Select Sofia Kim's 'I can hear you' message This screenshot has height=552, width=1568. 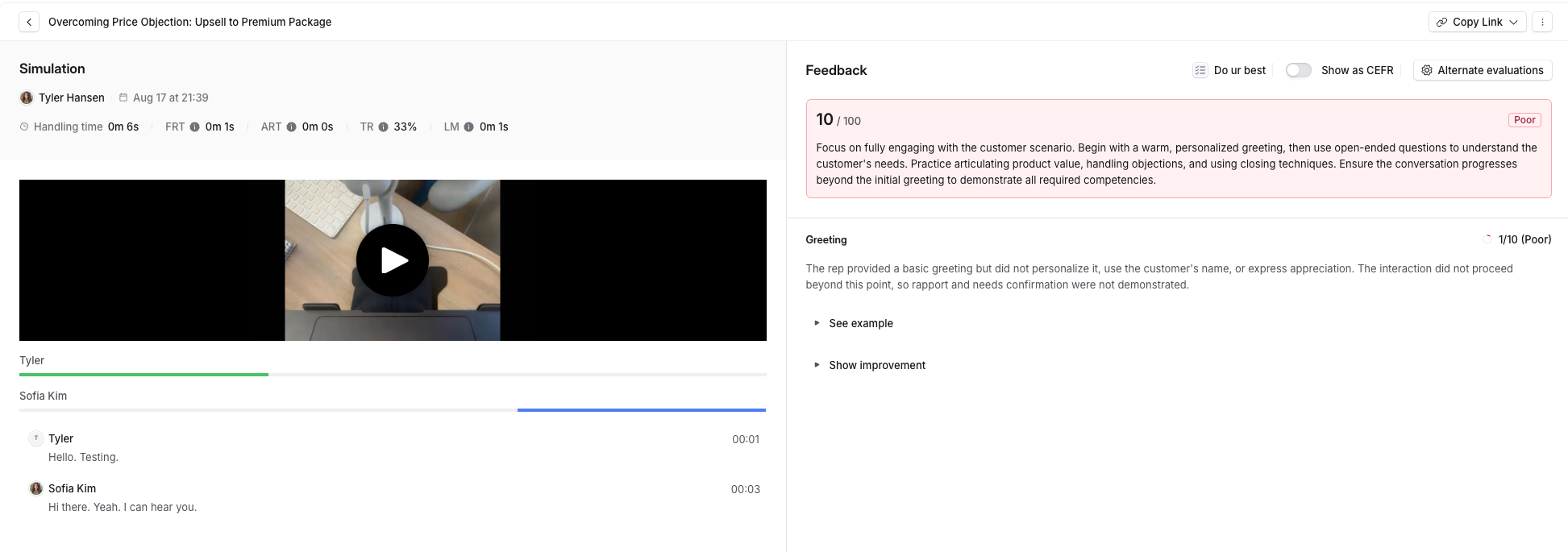[123, 507]
